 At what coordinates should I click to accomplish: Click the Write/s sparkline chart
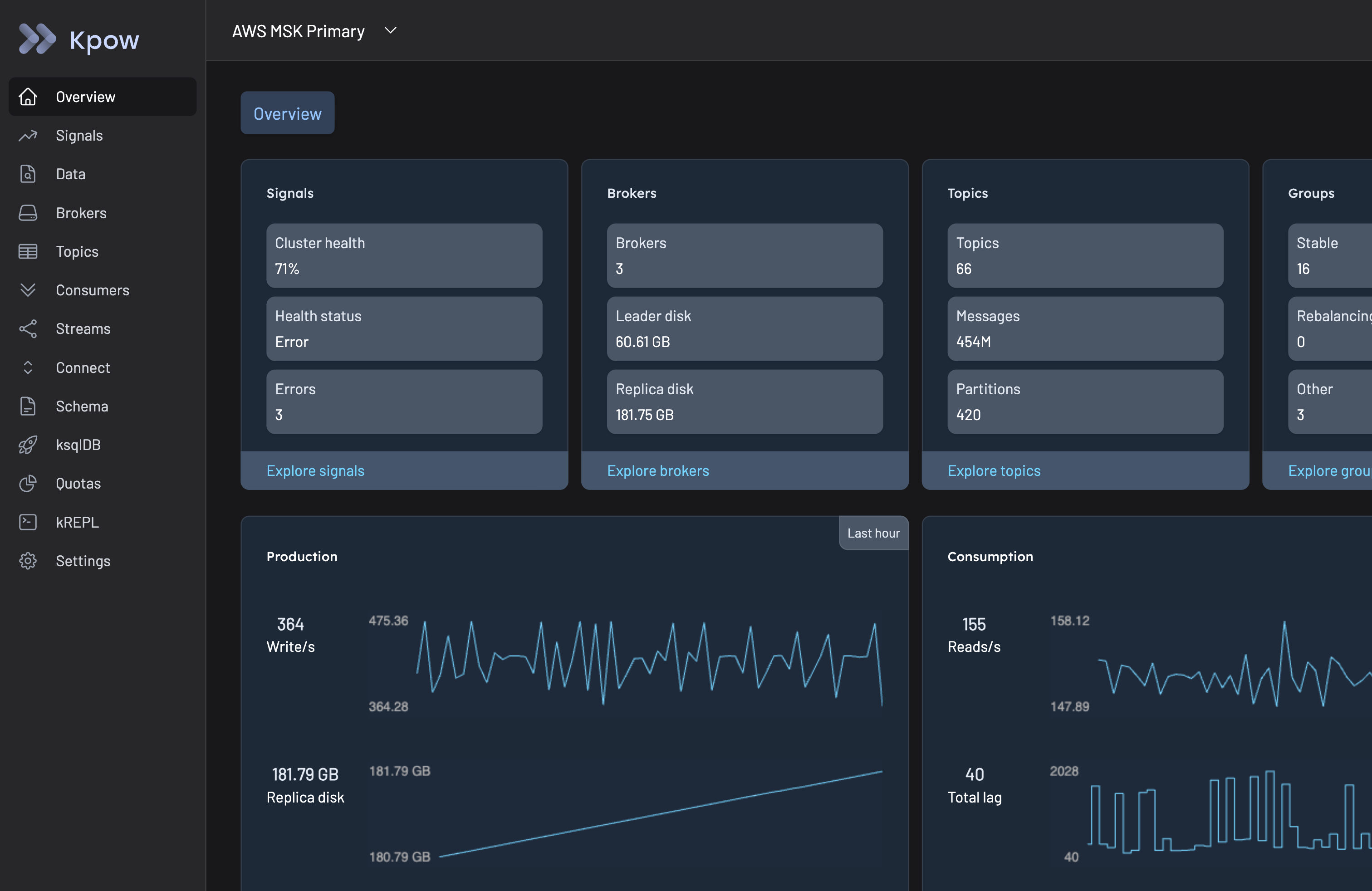(x=649, y=663)
